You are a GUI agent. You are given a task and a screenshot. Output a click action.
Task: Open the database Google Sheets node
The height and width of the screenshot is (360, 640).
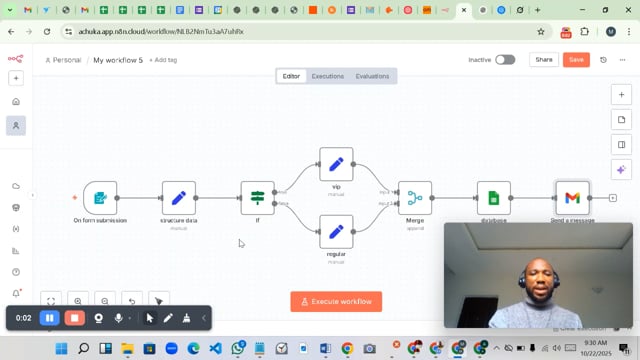click(x=494, y=198)
